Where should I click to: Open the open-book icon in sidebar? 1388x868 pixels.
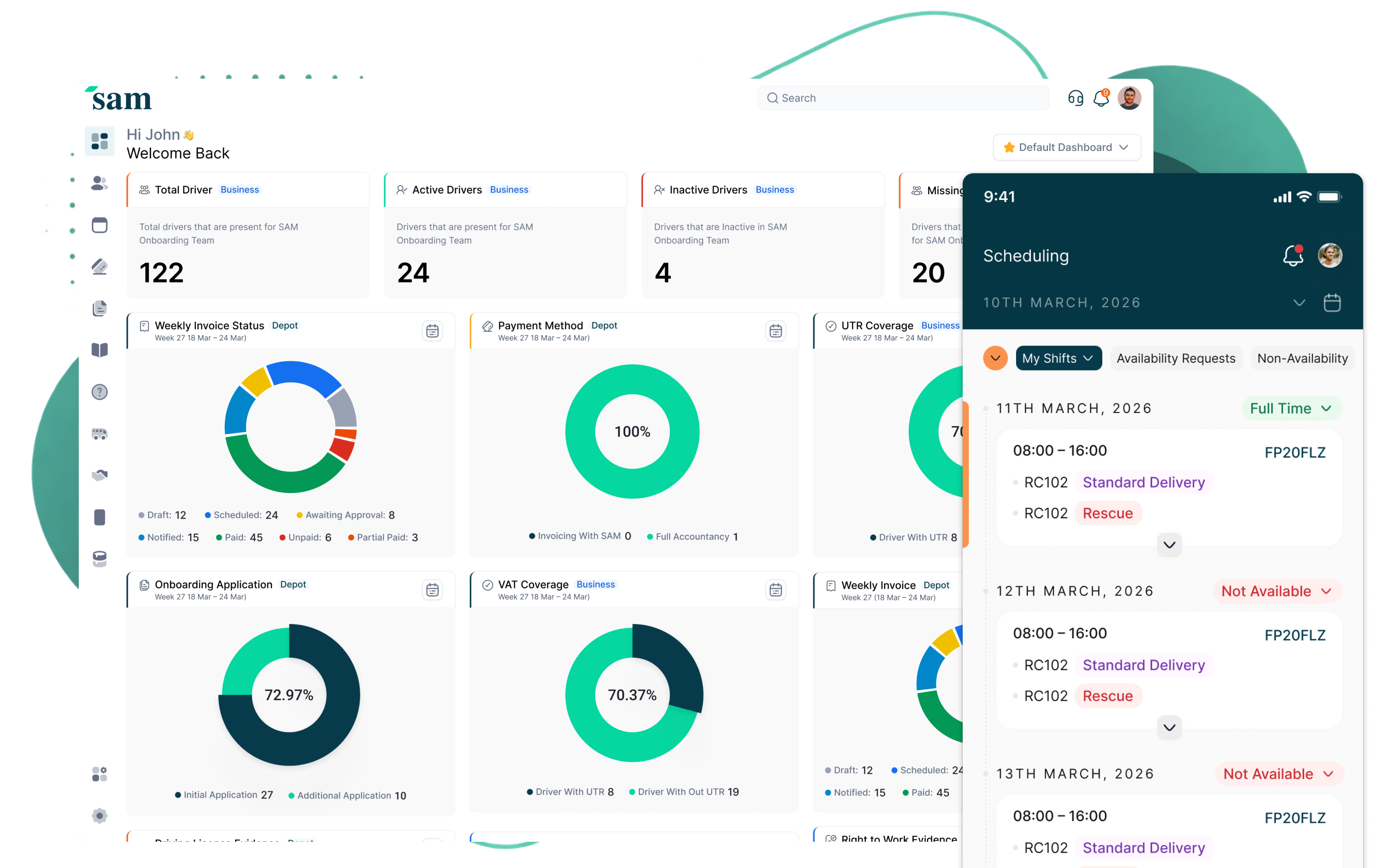[x=99, y=350]
